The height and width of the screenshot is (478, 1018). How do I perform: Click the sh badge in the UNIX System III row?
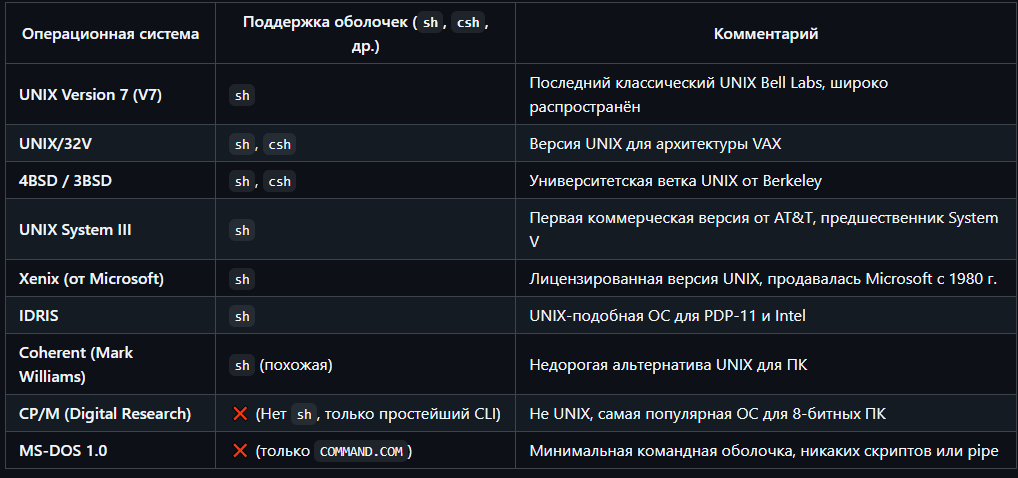[x=242, y=230]
